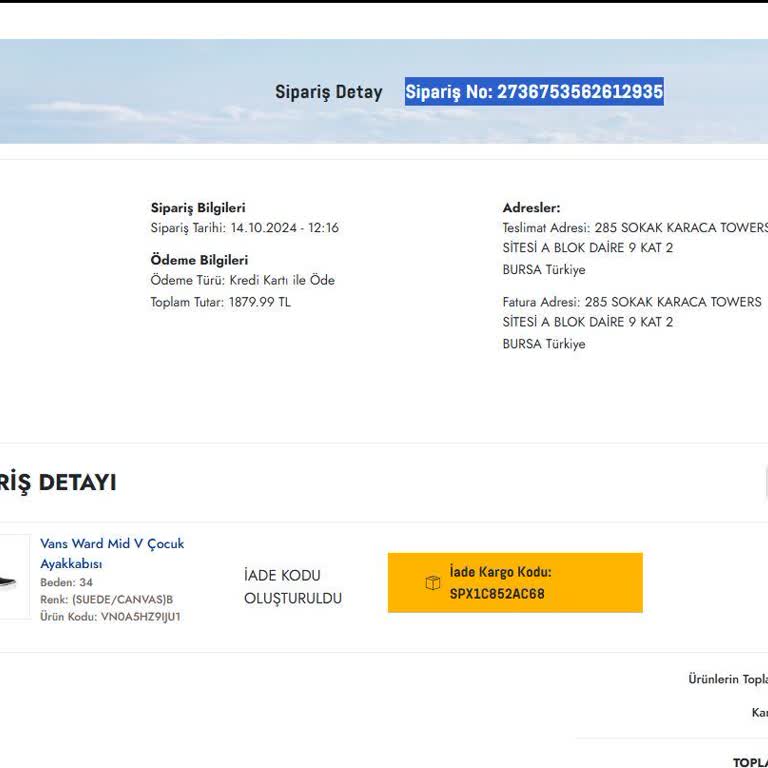
Task: Click the Toplam Tutar 1879.99 TL text
Action: (220, 302)
